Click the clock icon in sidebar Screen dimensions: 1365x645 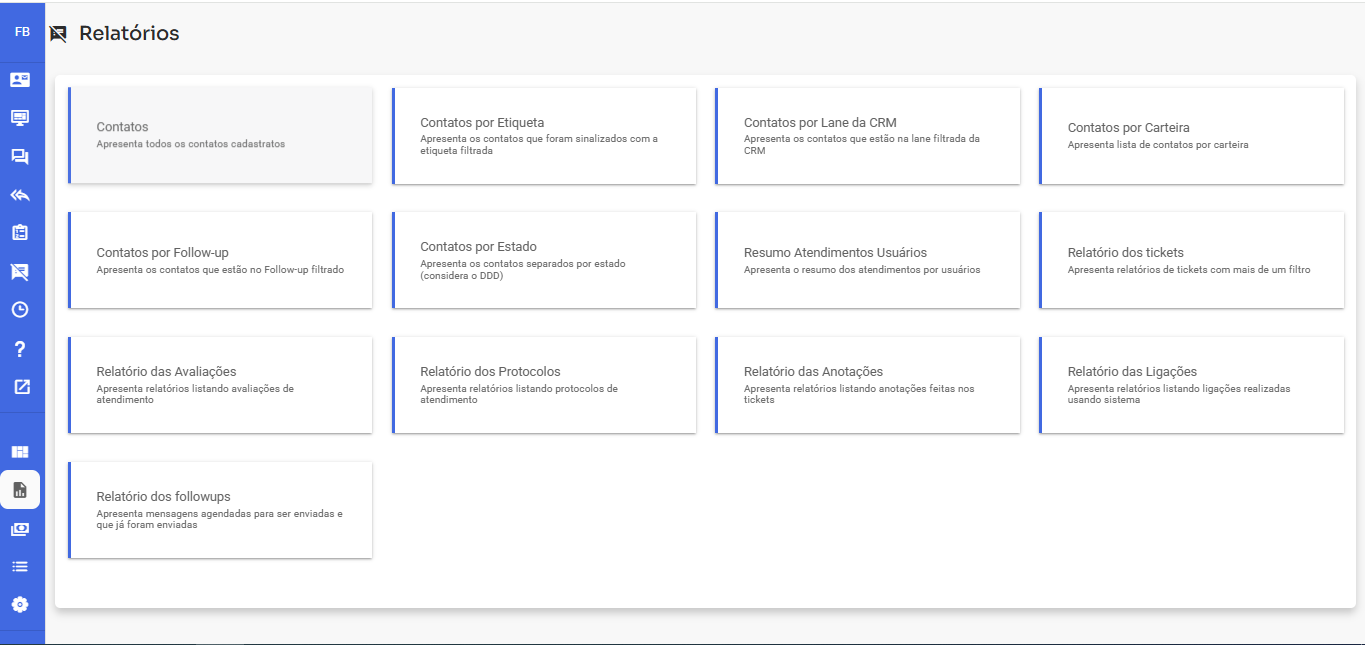(x=20, y=310)
